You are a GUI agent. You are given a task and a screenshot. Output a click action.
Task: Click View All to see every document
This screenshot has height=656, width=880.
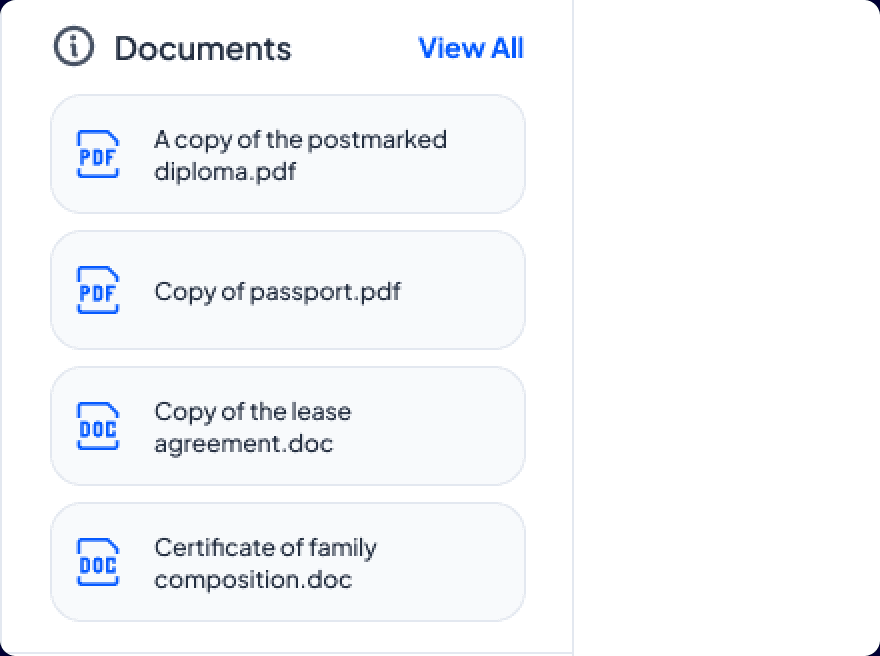(x=472, y=47)
